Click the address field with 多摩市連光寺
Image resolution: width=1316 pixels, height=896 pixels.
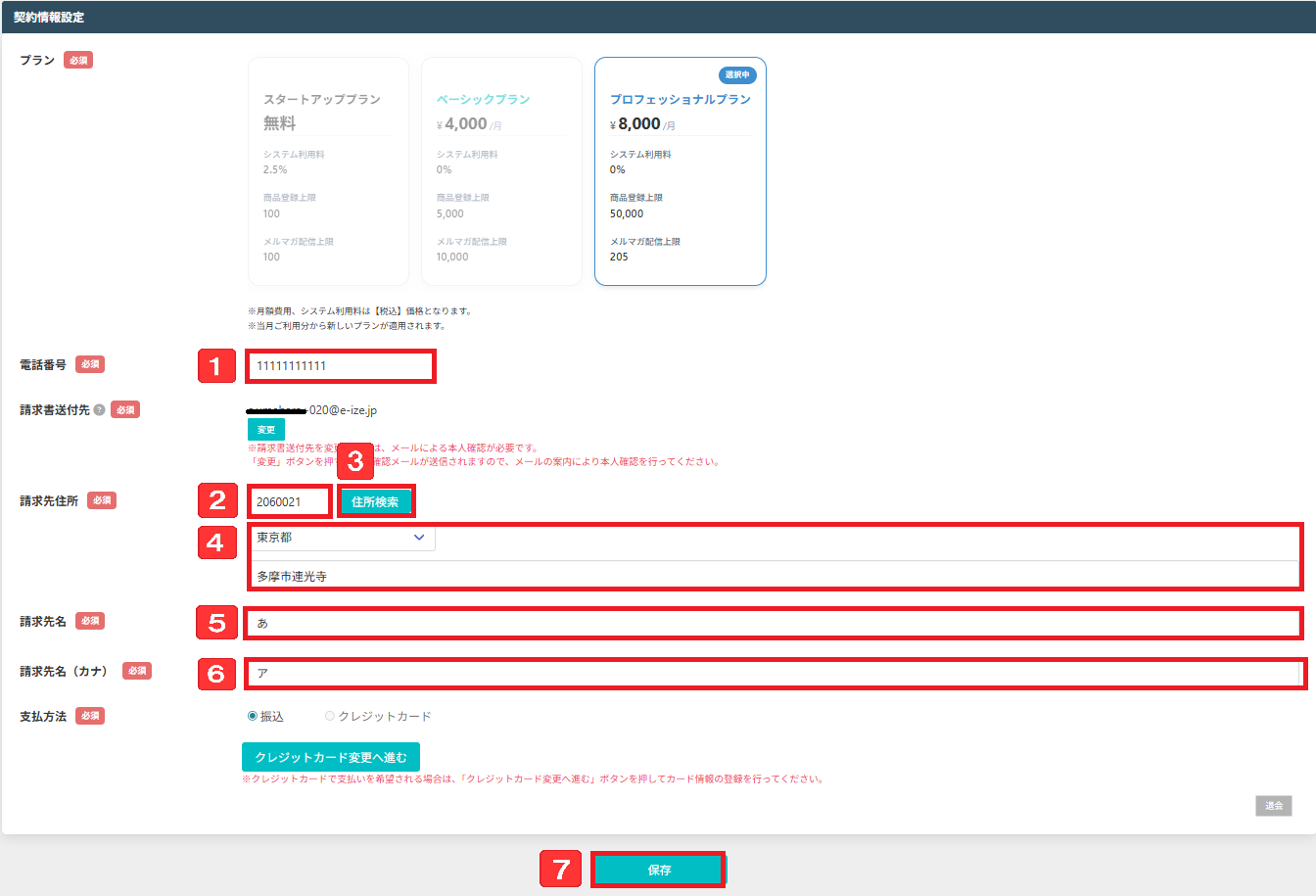[774, 576]
